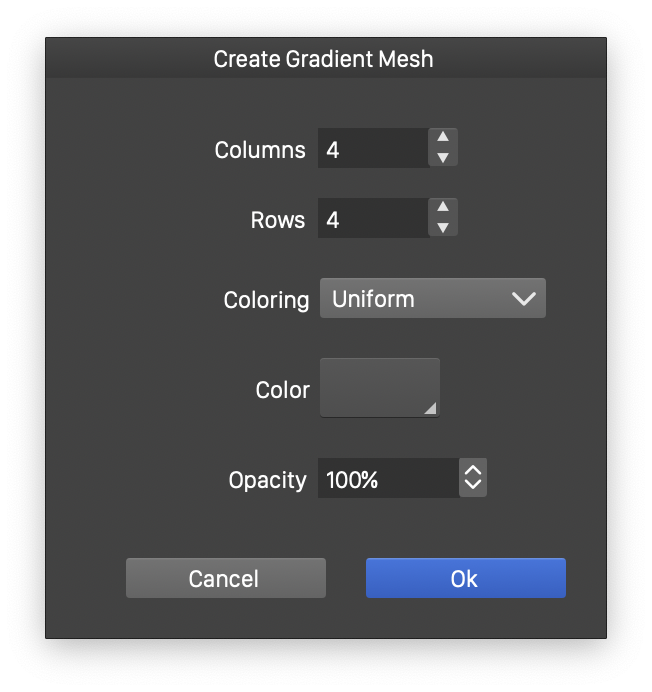Click the Columns decrement down arrow
The width and height of the screenshot is (652, 692).
tap(443, 158)
